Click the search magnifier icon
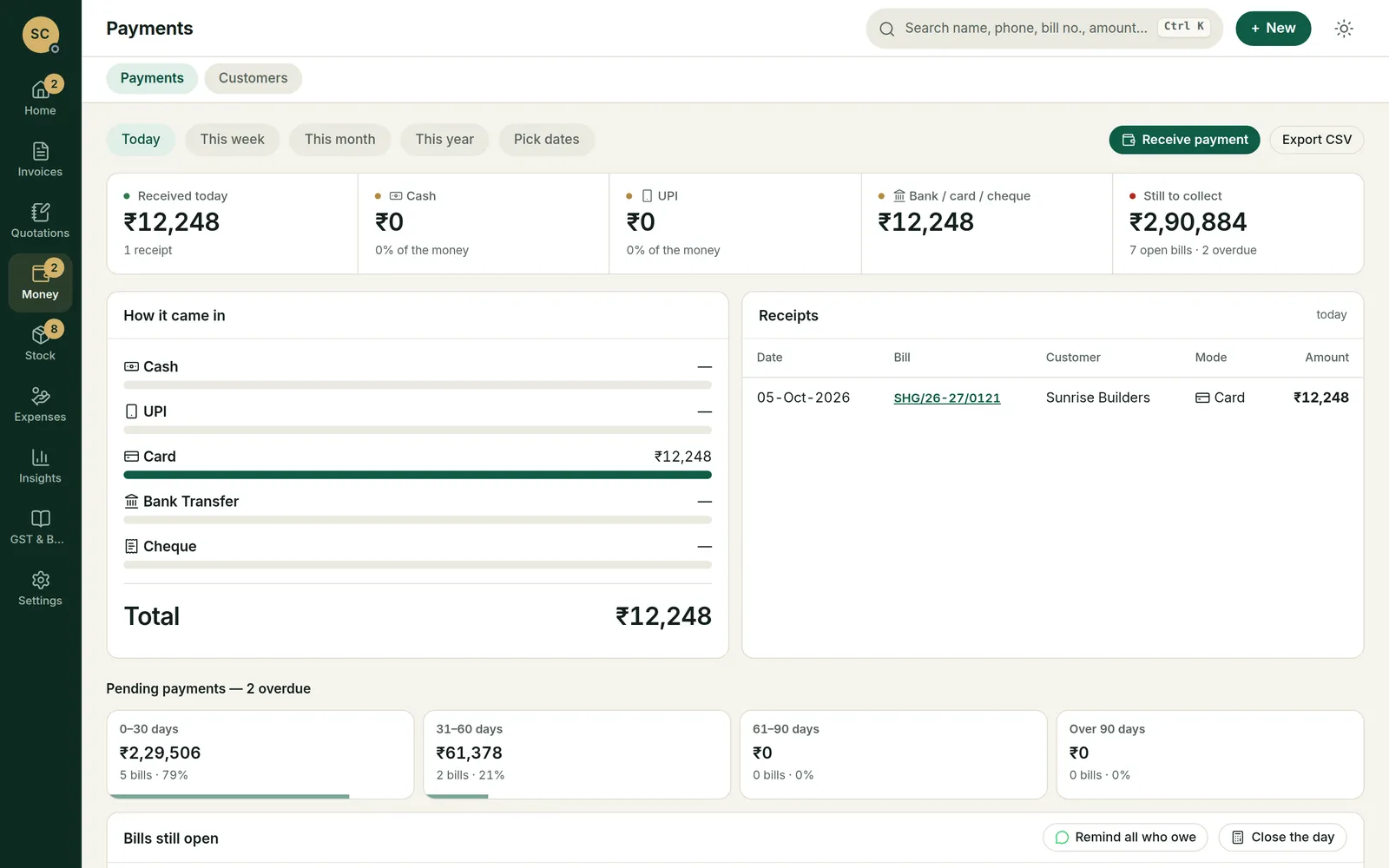The image size is (1389, 868). click(886, 29)
